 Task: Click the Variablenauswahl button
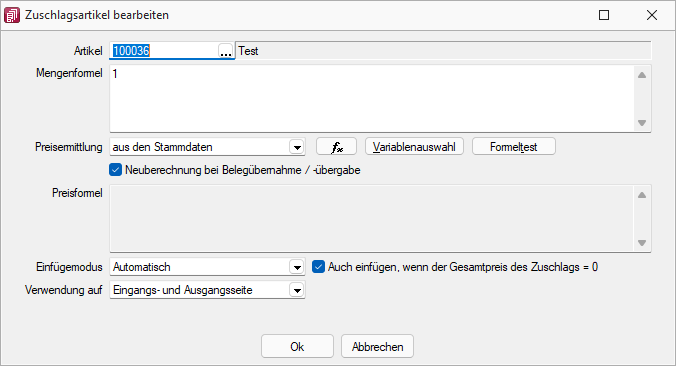[x=414, y=147]
